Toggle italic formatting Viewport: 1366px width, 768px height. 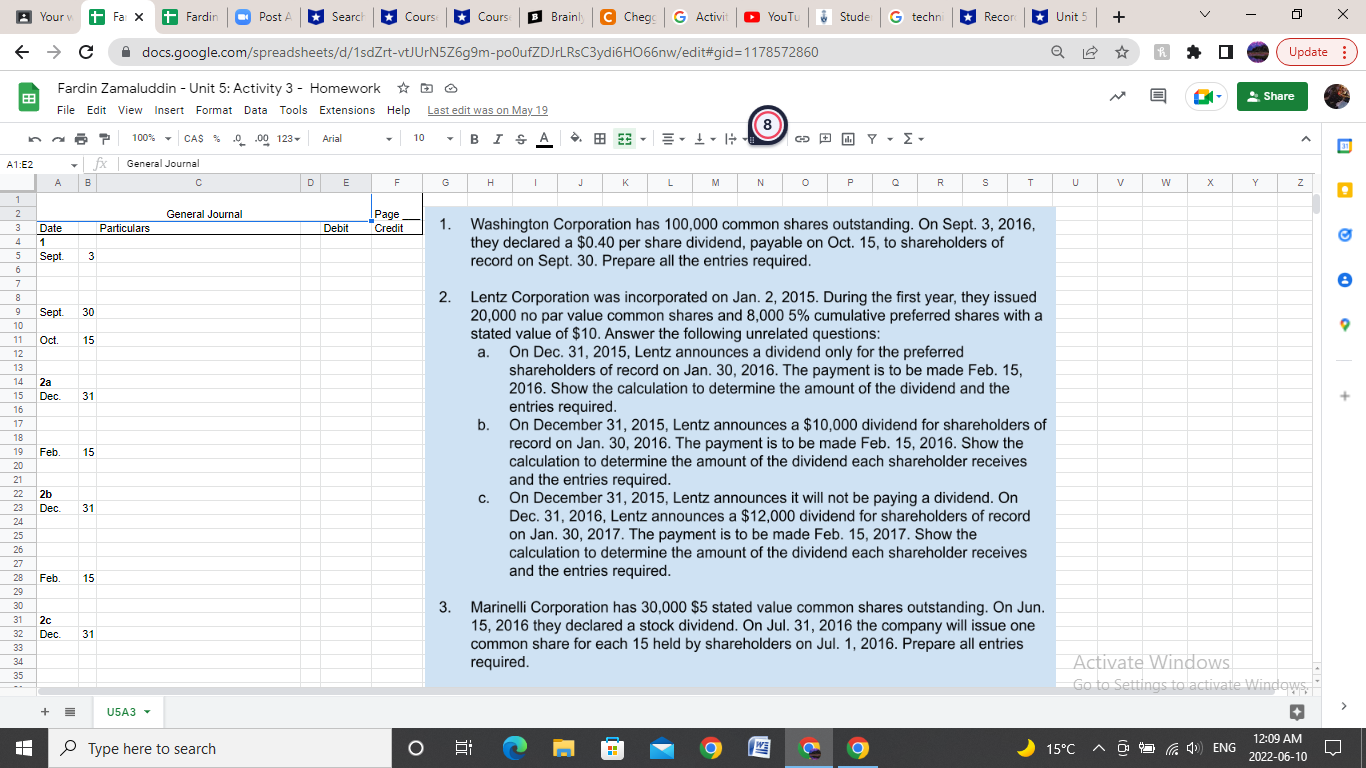coord(497,138)
